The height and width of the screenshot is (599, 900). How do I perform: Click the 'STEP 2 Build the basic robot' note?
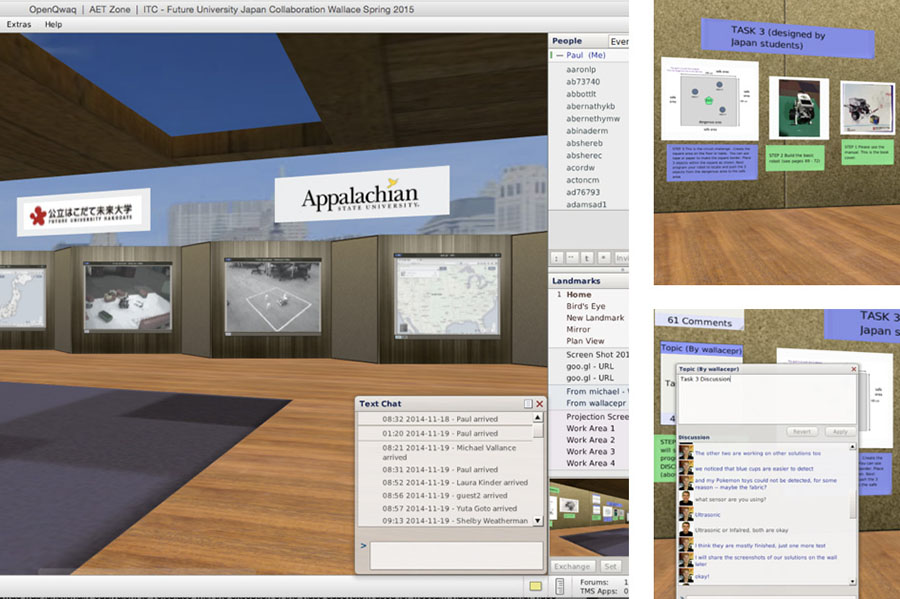coord(795,158)
